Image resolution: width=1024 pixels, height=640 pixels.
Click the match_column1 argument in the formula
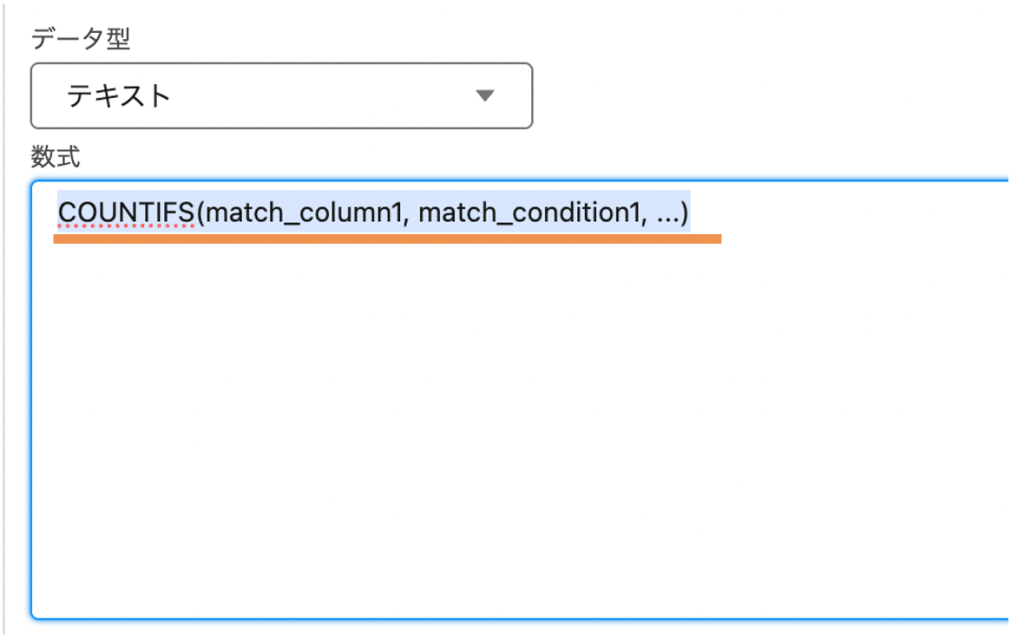tap(299, 213)
